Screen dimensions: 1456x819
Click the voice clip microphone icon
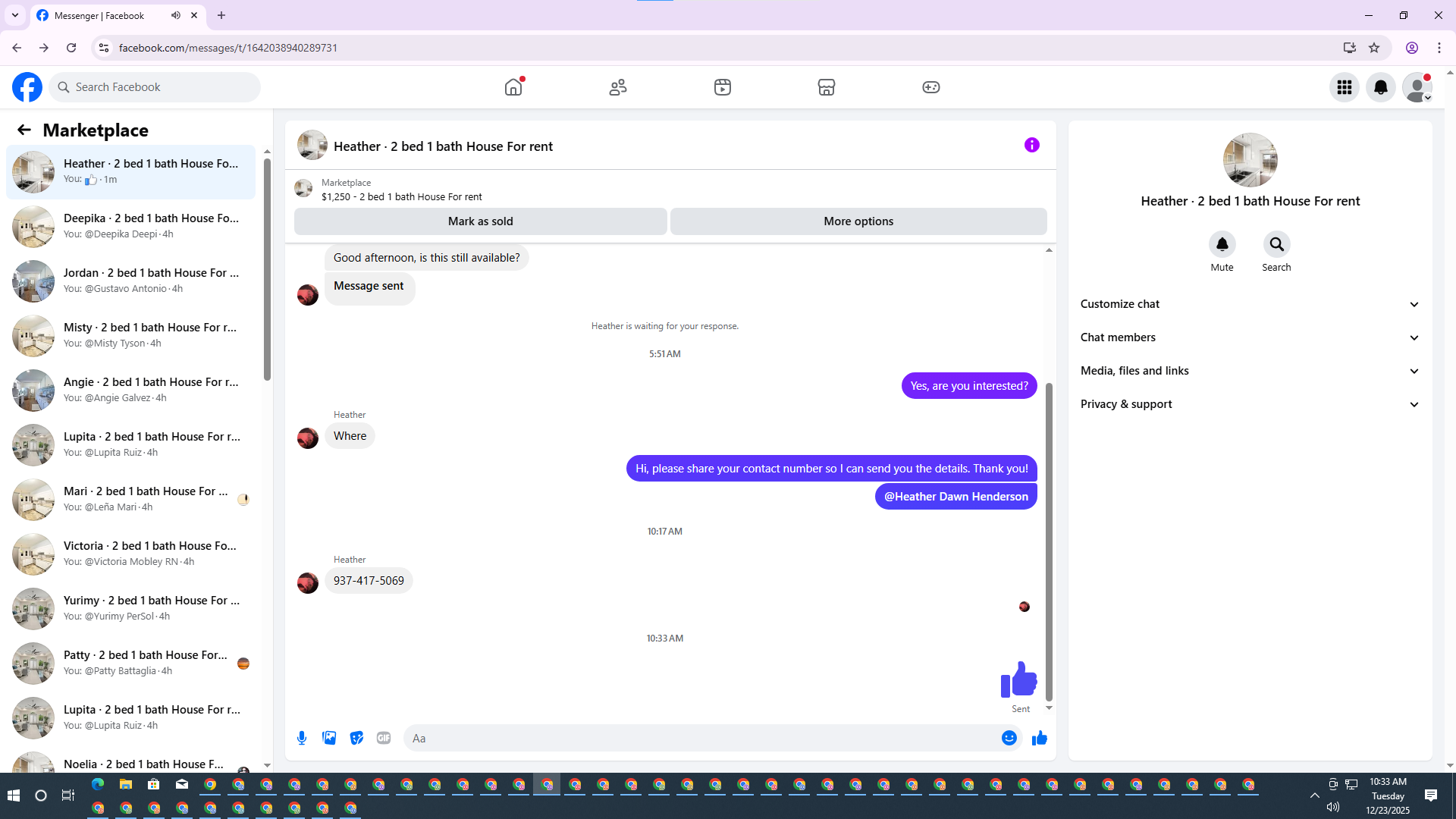[302, 738]
